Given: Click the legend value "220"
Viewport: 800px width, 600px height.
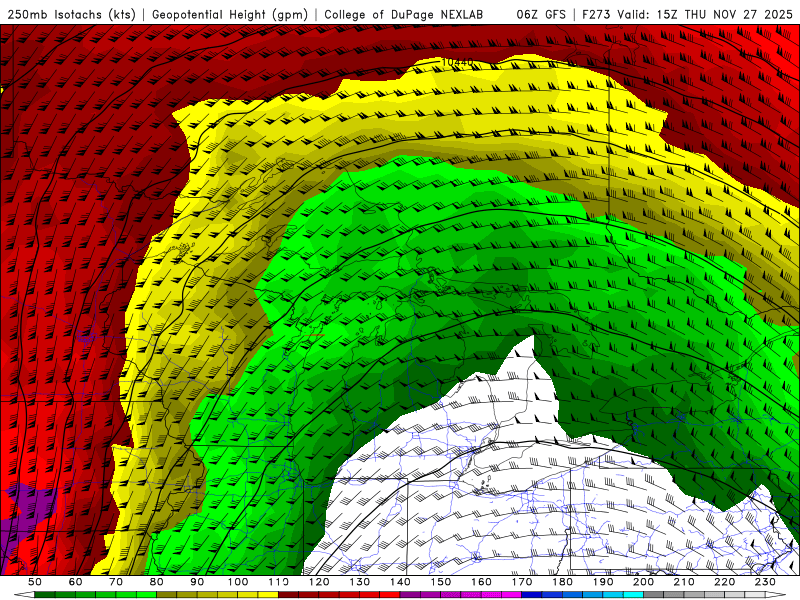Looking at the screenshot, I should 724,582.
